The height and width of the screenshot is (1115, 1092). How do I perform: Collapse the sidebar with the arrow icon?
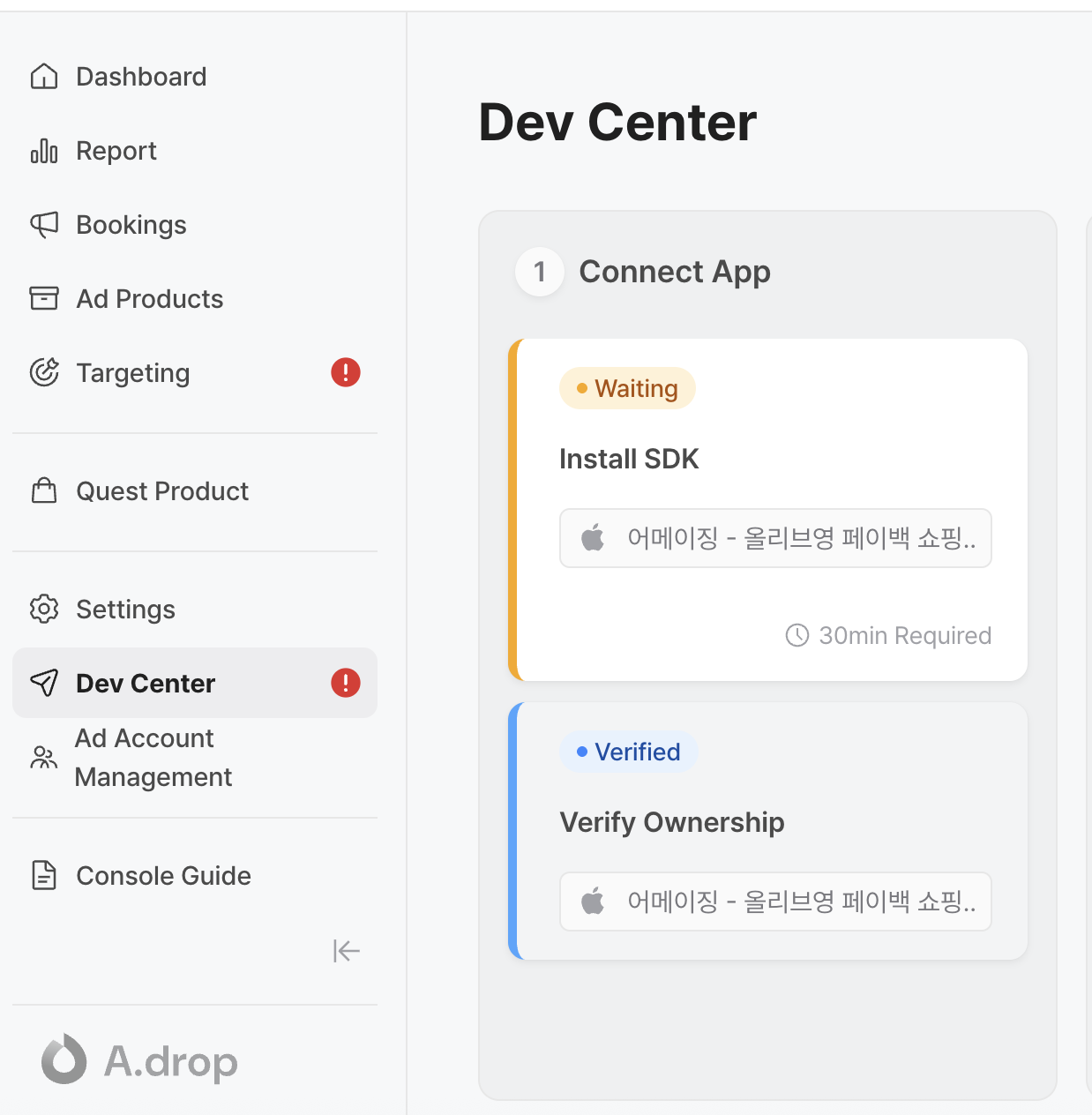click(347, 951)
